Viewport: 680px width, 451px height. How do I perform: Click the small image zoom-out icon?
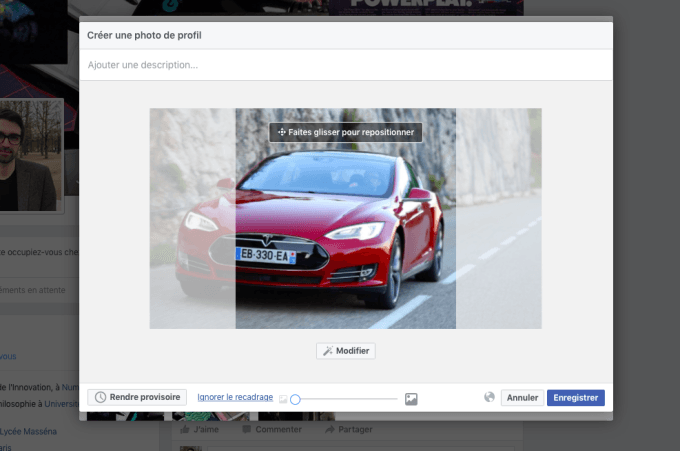[283, 399]
